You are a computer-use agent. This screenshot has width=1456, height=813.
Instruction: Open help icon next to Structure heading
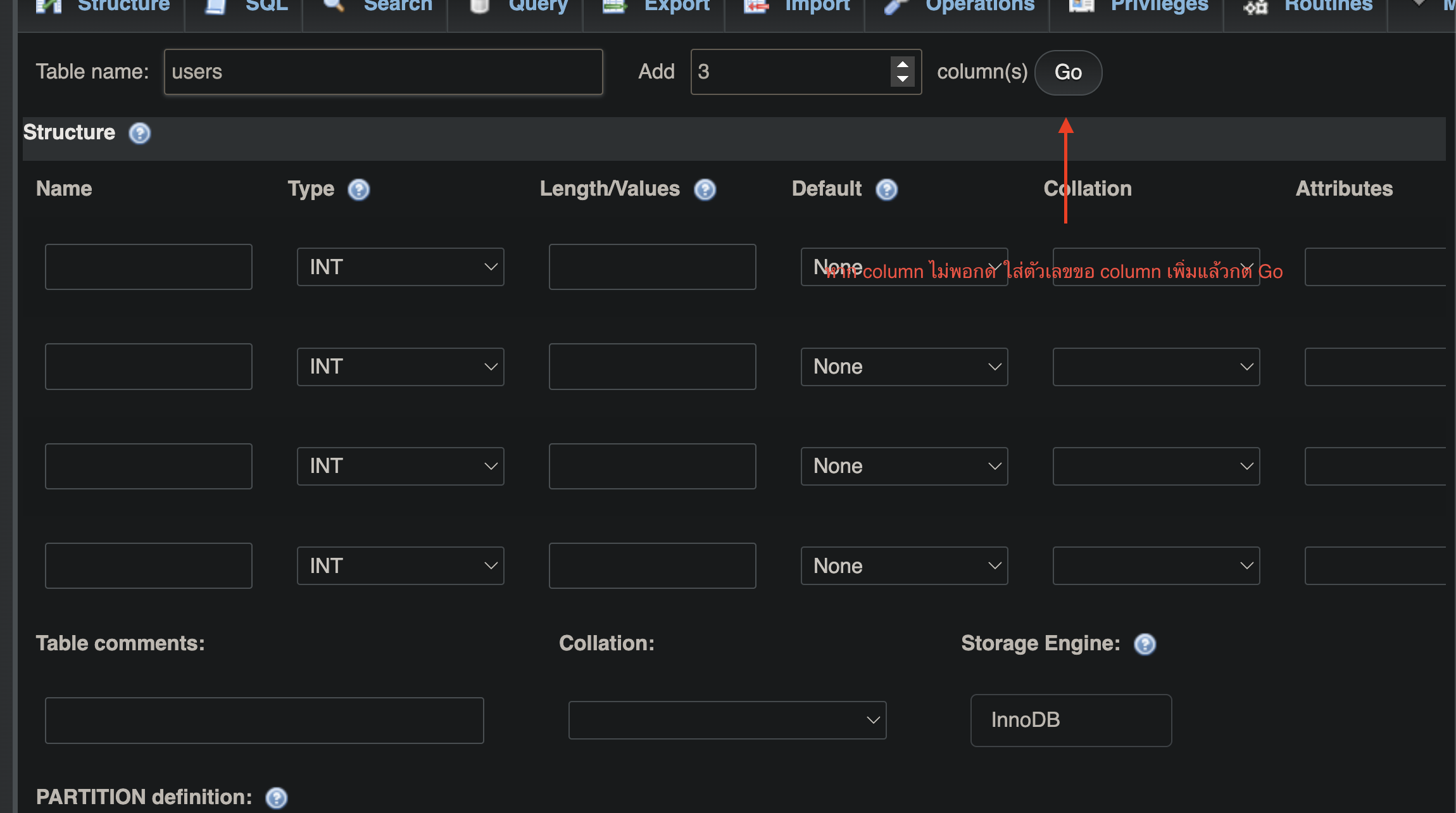point(139,133)
